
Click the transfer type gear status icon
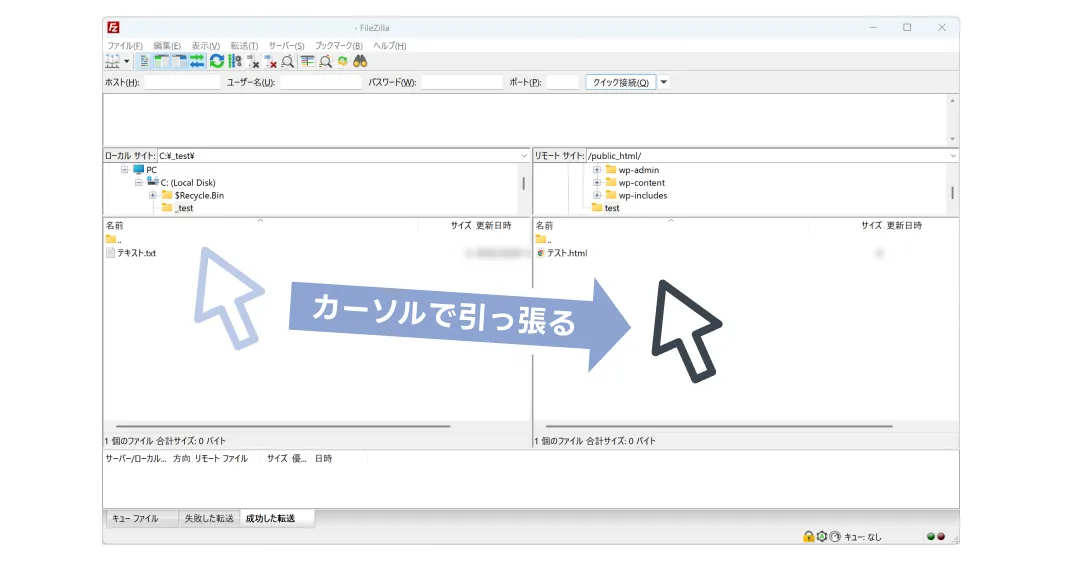(822, 536)
